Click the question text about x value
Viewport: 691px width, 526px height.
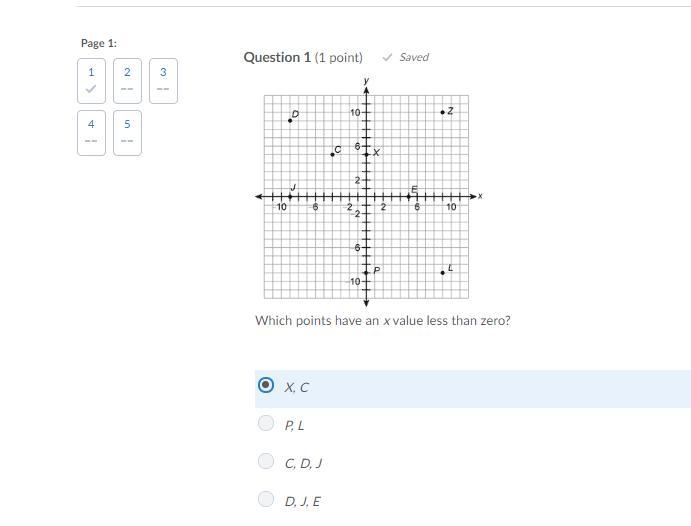pos(382,321)
